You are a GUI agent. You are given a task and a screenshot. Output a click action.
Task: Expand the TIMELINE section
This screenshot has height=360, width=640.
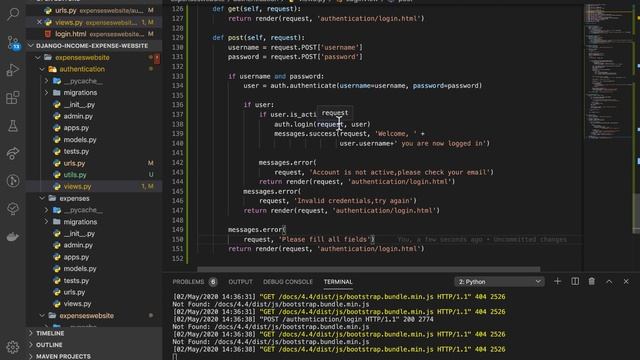(x=94, y=333)
